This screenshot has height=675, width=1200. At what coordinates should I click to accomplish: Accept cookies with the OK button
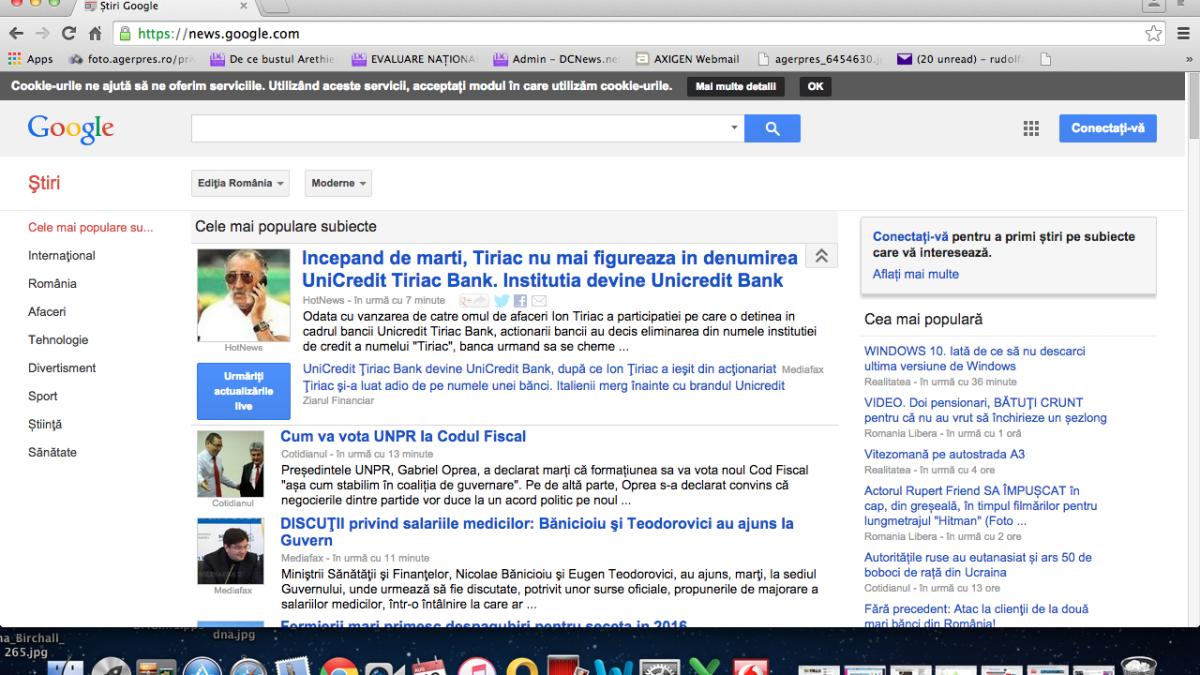815,86
